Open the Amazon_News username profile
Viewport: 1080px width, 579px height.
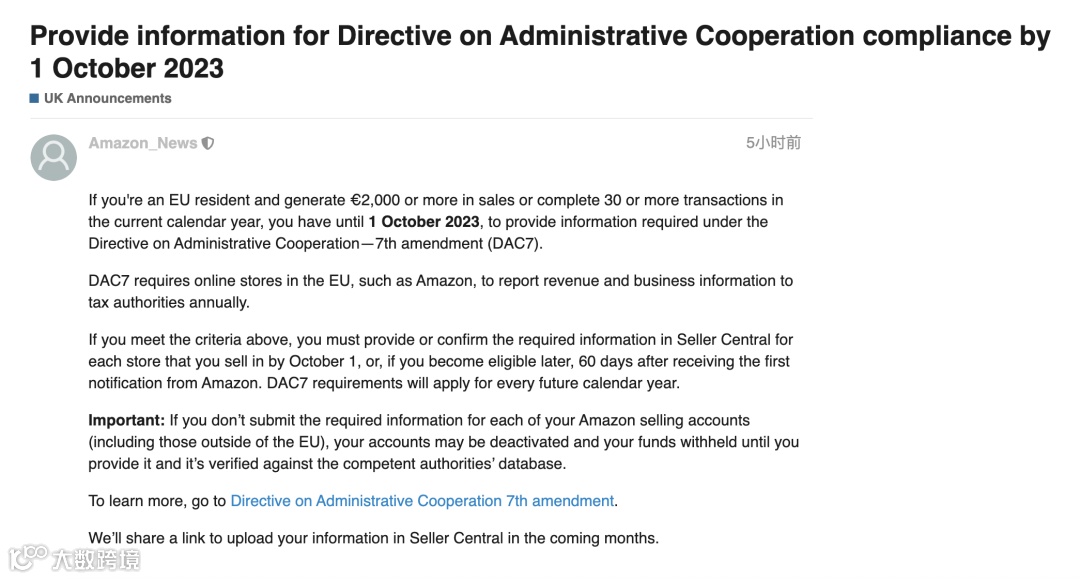pos(143,143)
